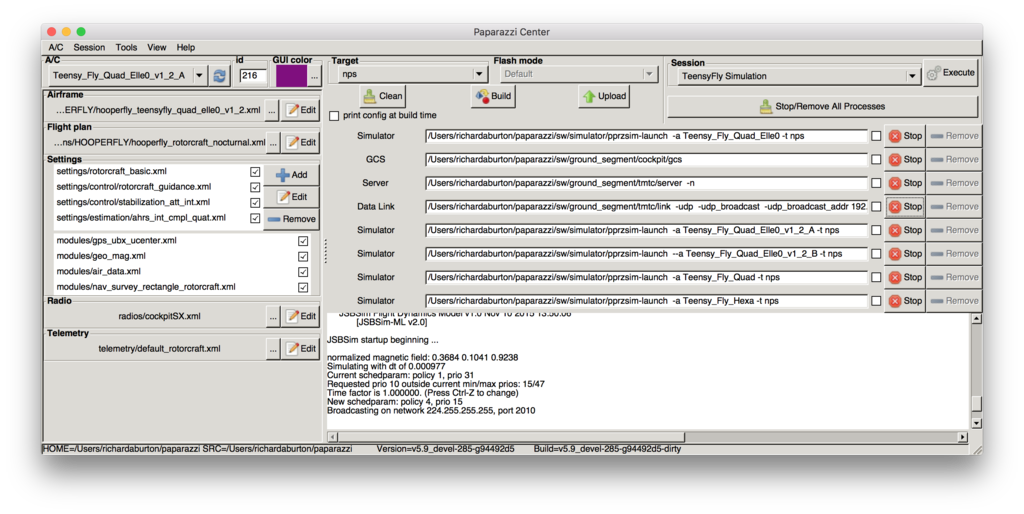Remove the Server process row

coord(954,183)
